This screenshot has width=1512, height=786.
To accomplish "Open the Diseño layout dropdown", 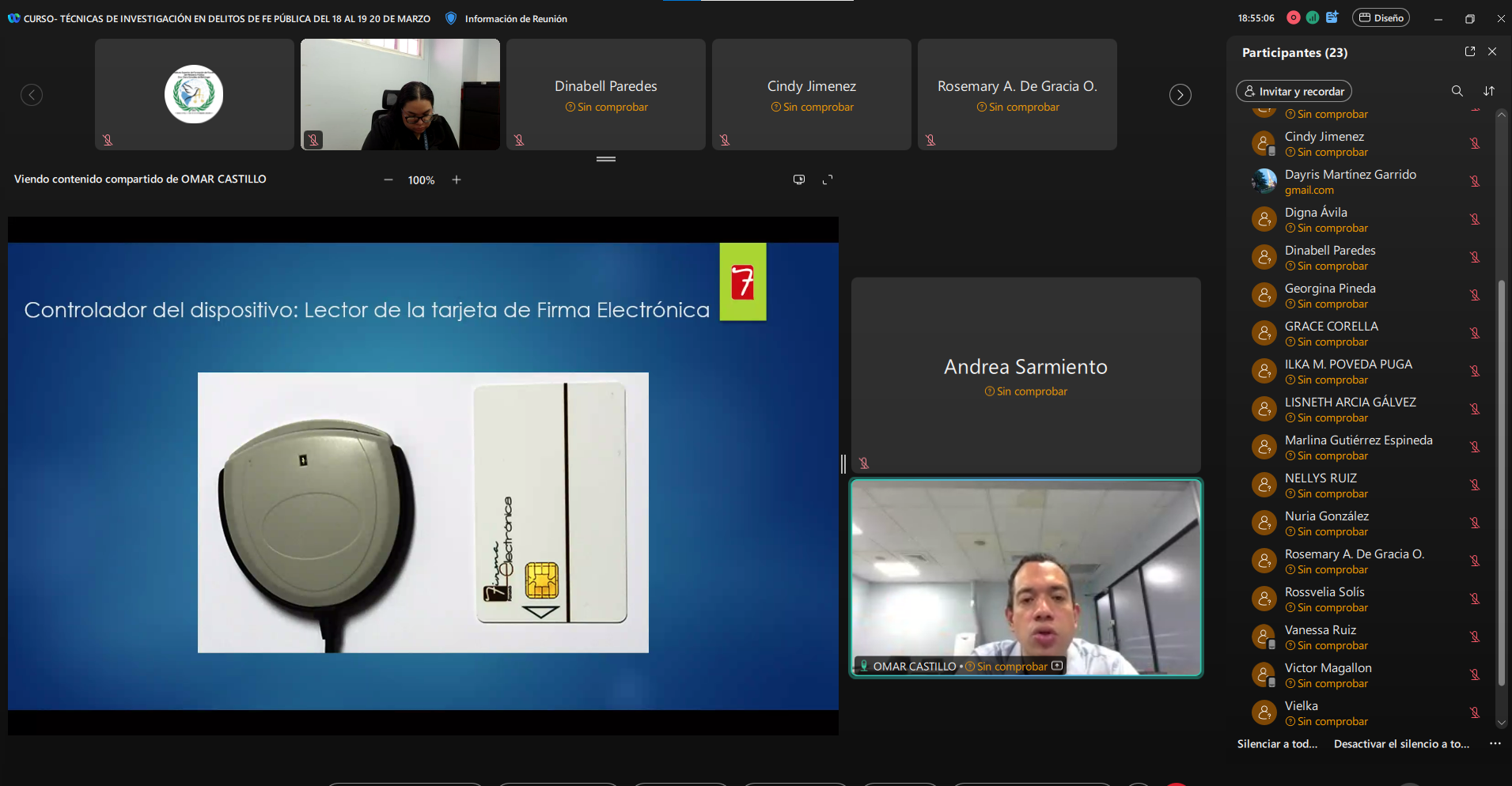I will point(1381,17).
